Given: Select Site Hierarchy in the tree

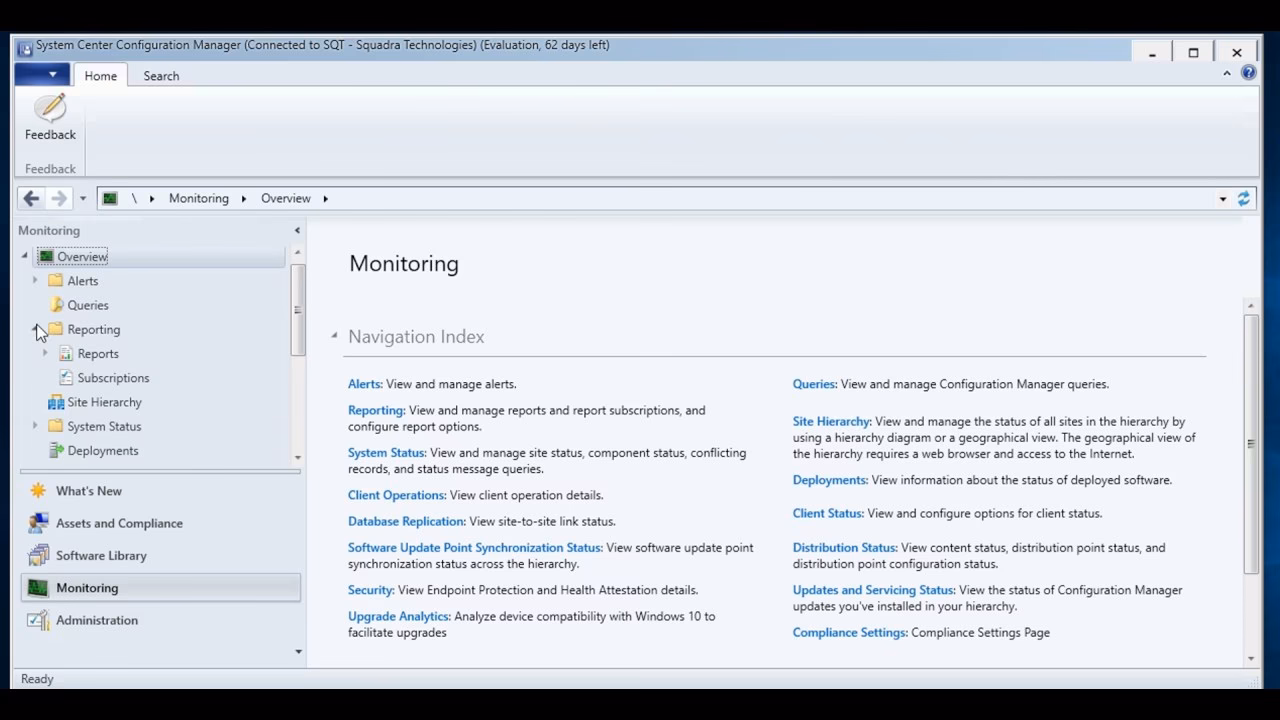Looking at the screenshot, I should point(104,402).
